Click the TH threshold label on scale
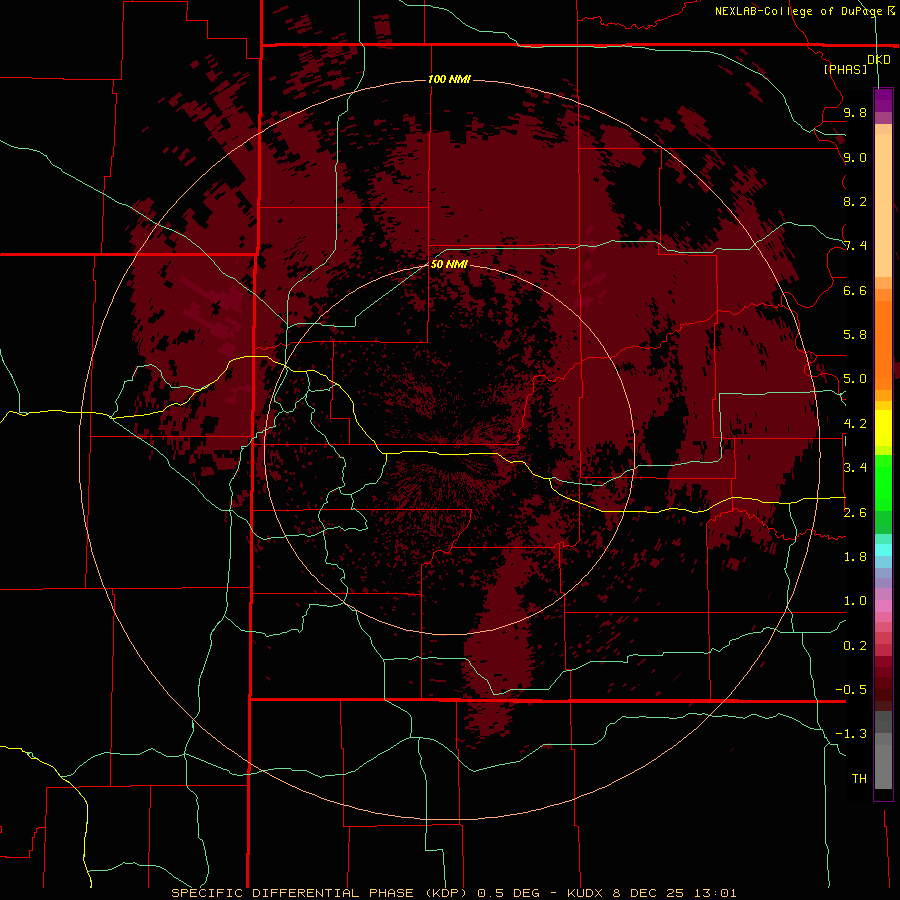 (859, 779)
